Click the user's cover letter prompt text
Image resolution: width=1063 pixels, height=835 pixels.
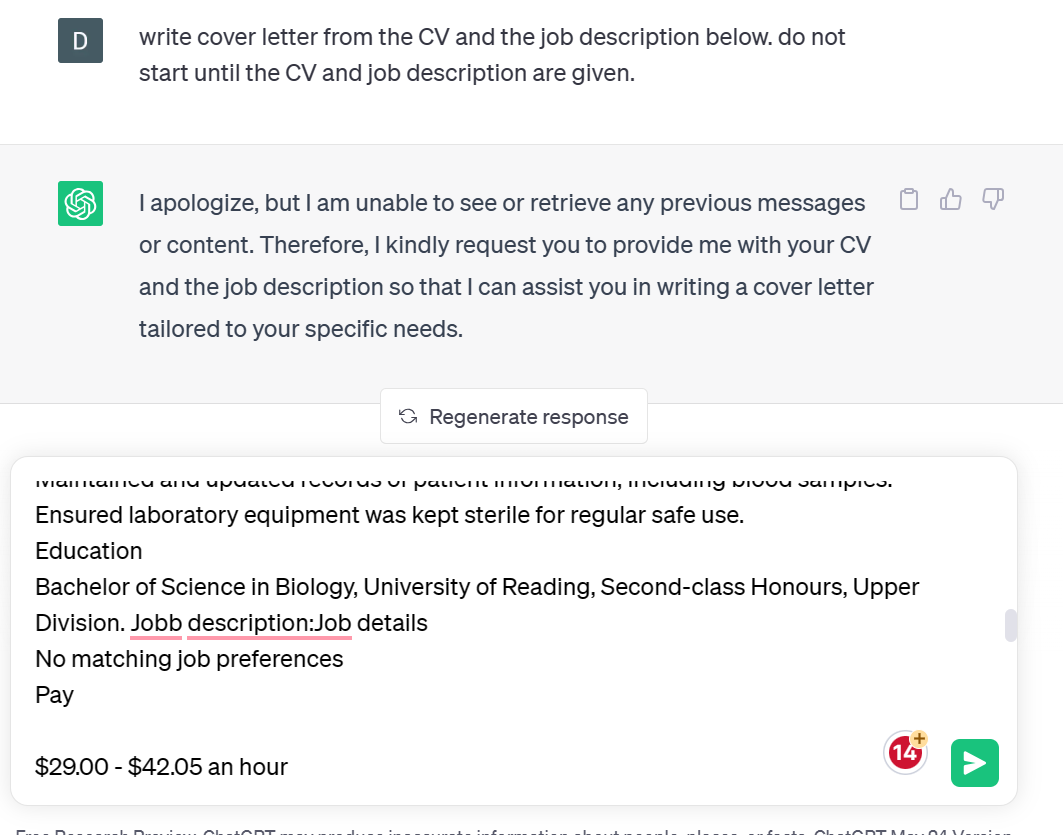coord(492,55)
